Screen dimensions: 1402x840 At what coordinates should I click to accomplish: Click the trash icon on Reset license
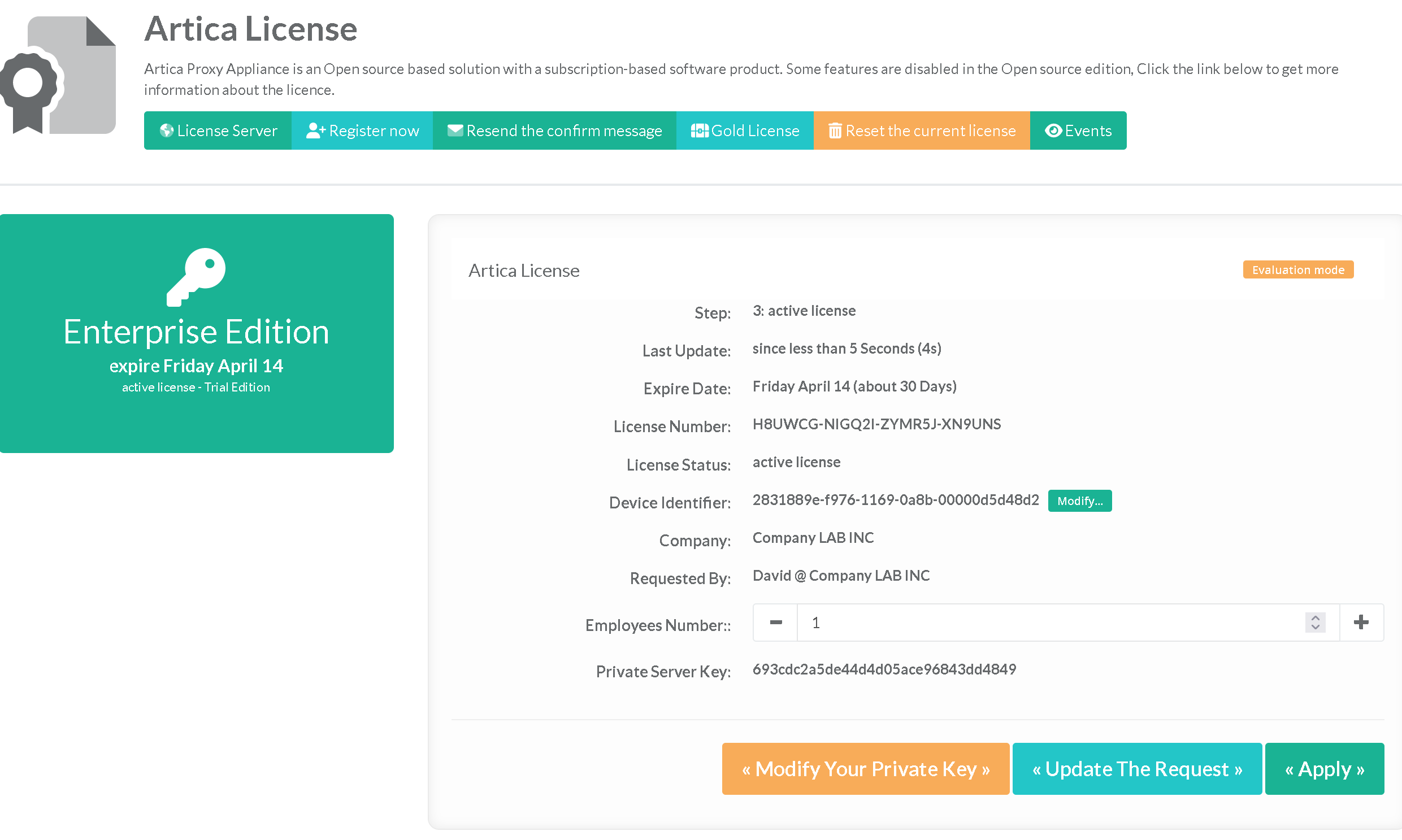click(835, 130)
